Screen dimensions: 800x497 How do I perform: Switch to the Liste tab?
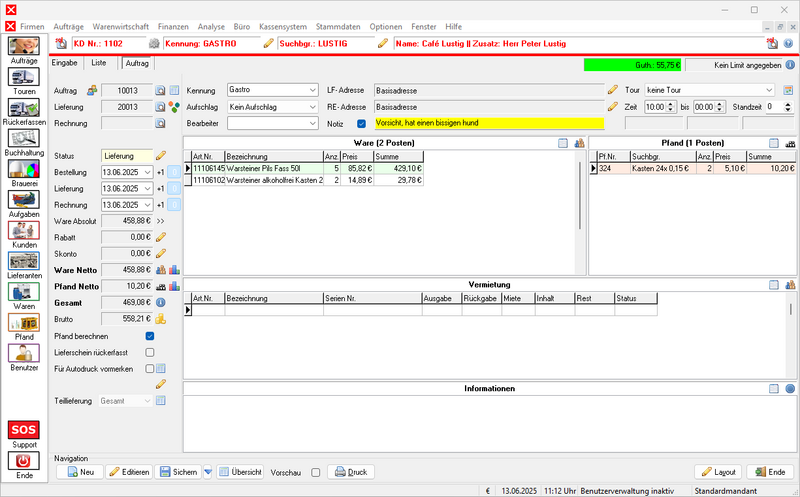coord(99,63)
